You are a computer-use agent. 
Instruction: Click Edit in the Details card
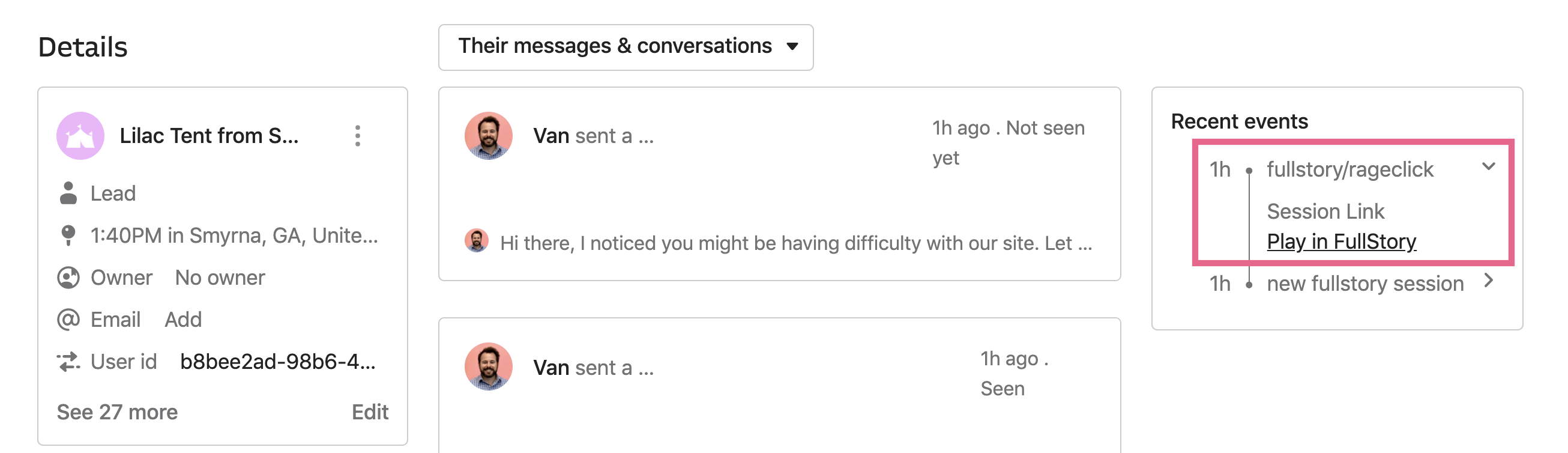click(x=369, y=412)
